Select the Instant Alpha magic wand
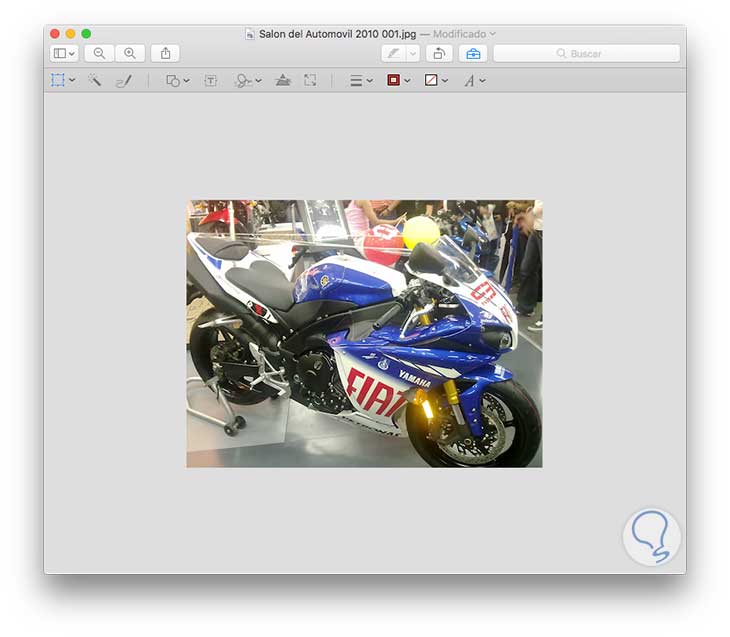The width and height of the screenshot is (730, 637). 95,80
